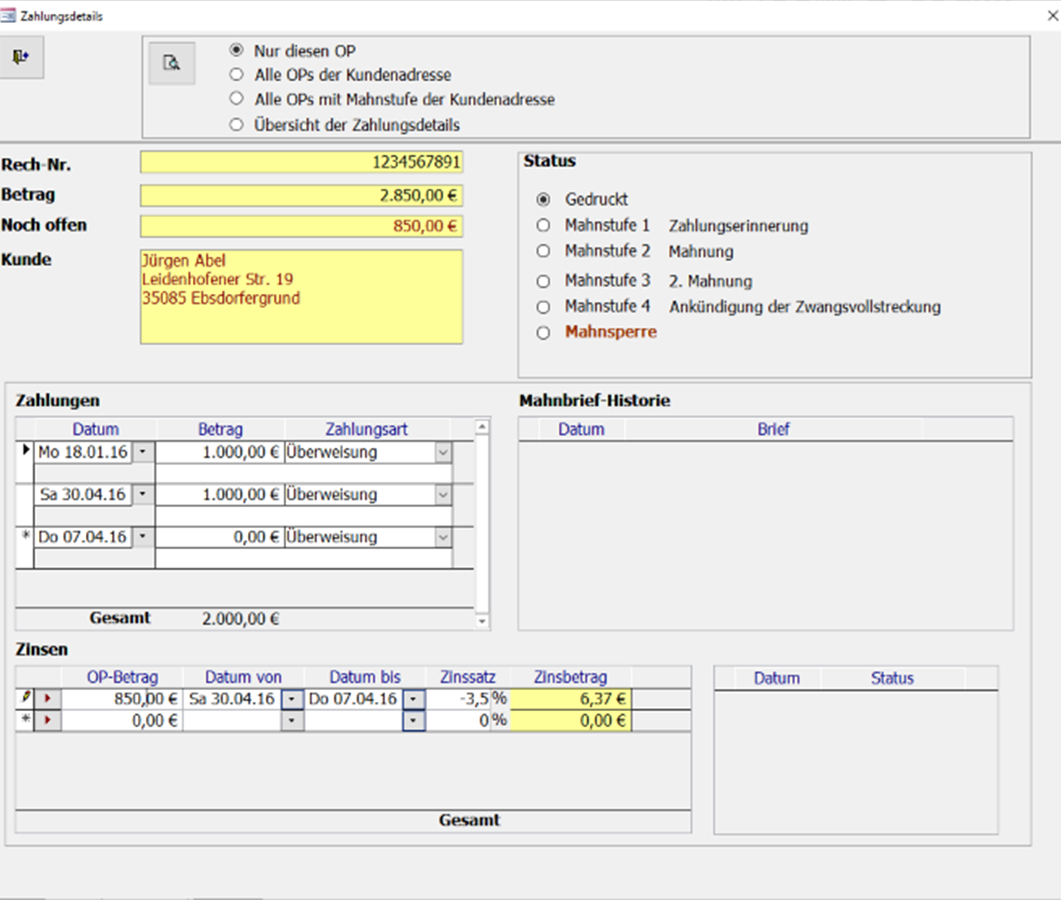Image resolution: width=1061 pixels, height=900 pixels.
Task: Set status to Mahnstufe 2 Mahnung
Action: (544, 251)
